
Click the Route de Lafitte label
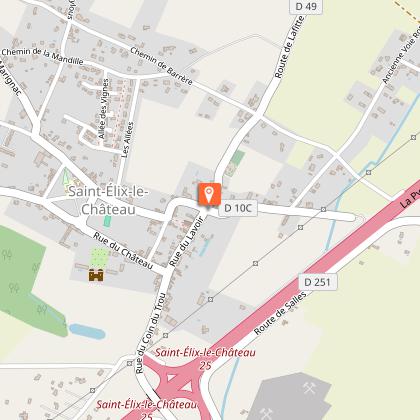click(289, 47)
